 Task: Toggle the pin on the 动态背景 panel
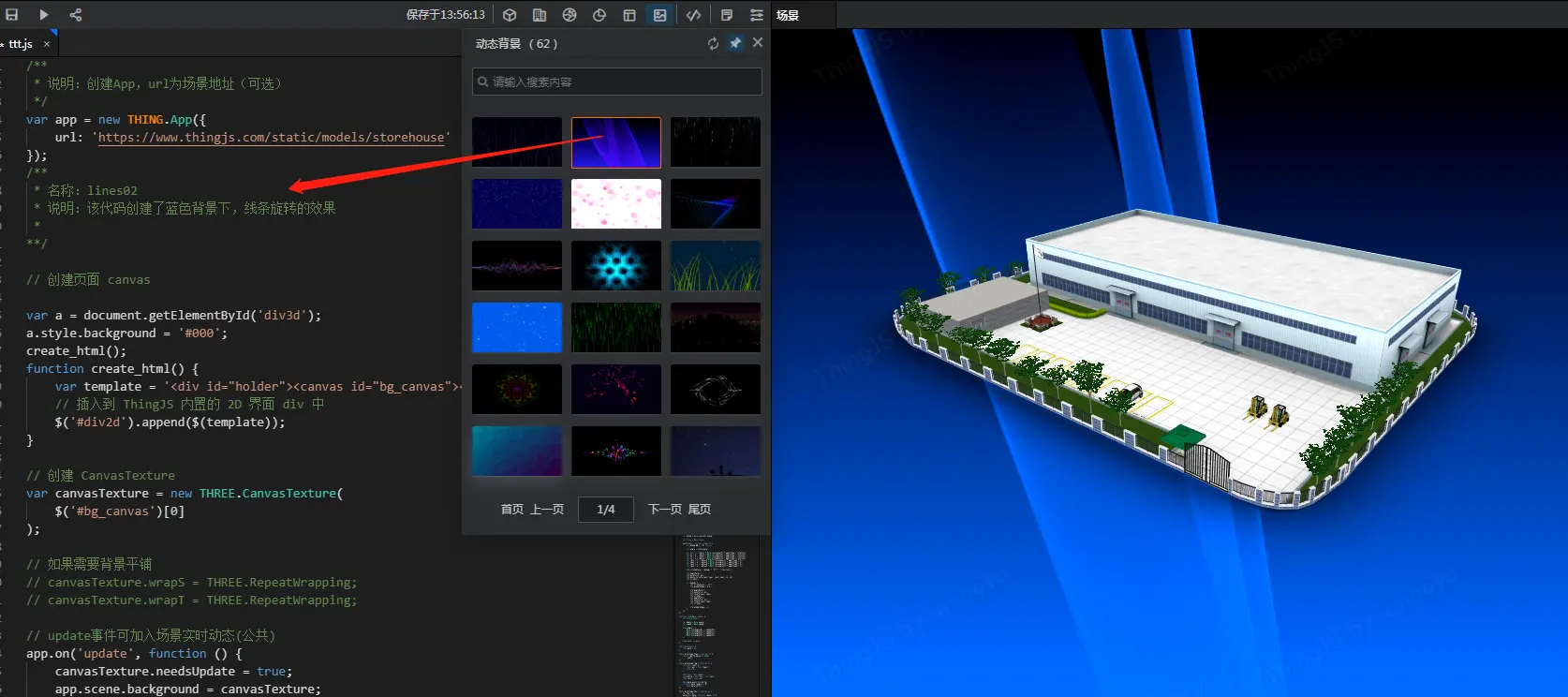(735, 43)
